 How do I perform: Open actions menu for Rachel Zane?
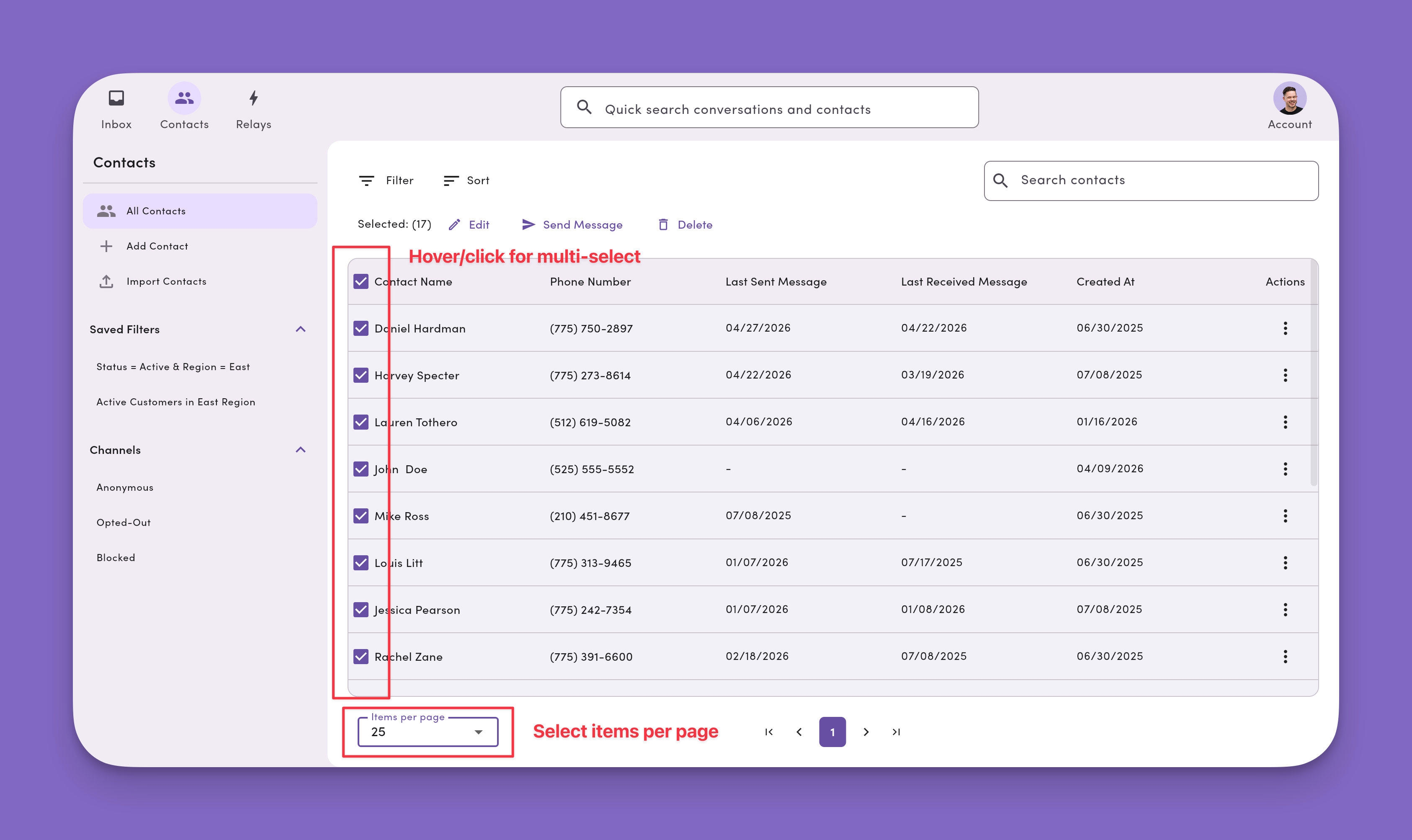click(x=1285, y=657)
